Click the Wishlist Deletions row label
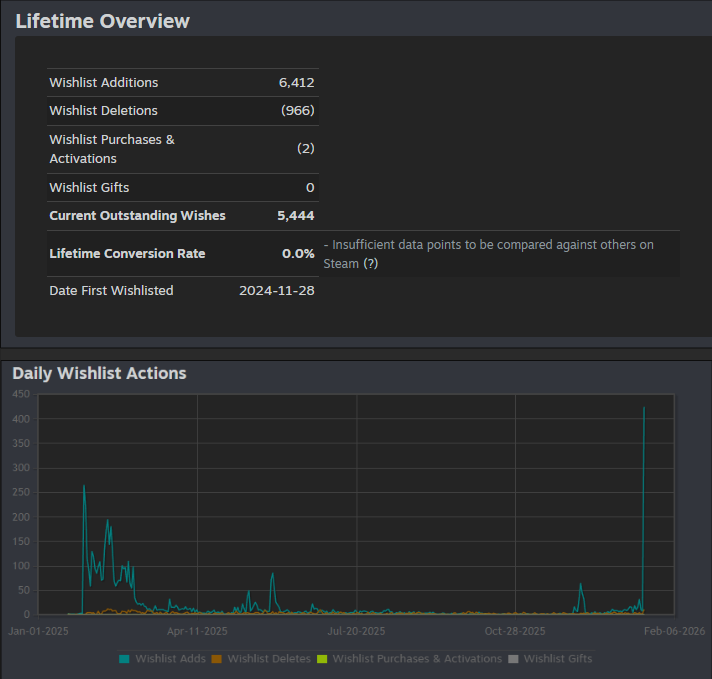This screenshot has height=679, width=712. click(x=104, y=111)
